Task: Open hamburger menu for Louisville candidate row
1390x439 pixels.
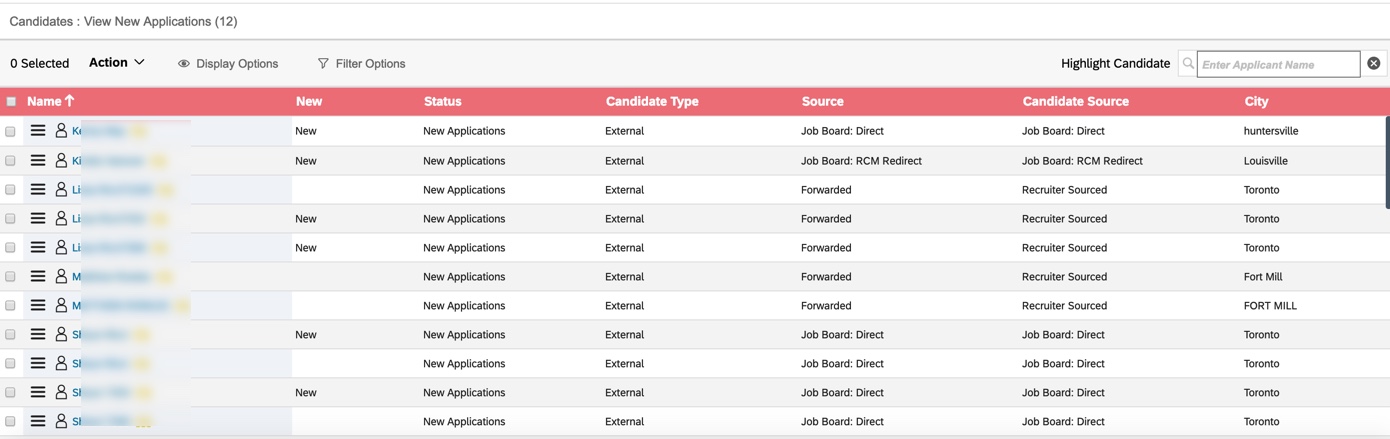Action: click(38, 160)
